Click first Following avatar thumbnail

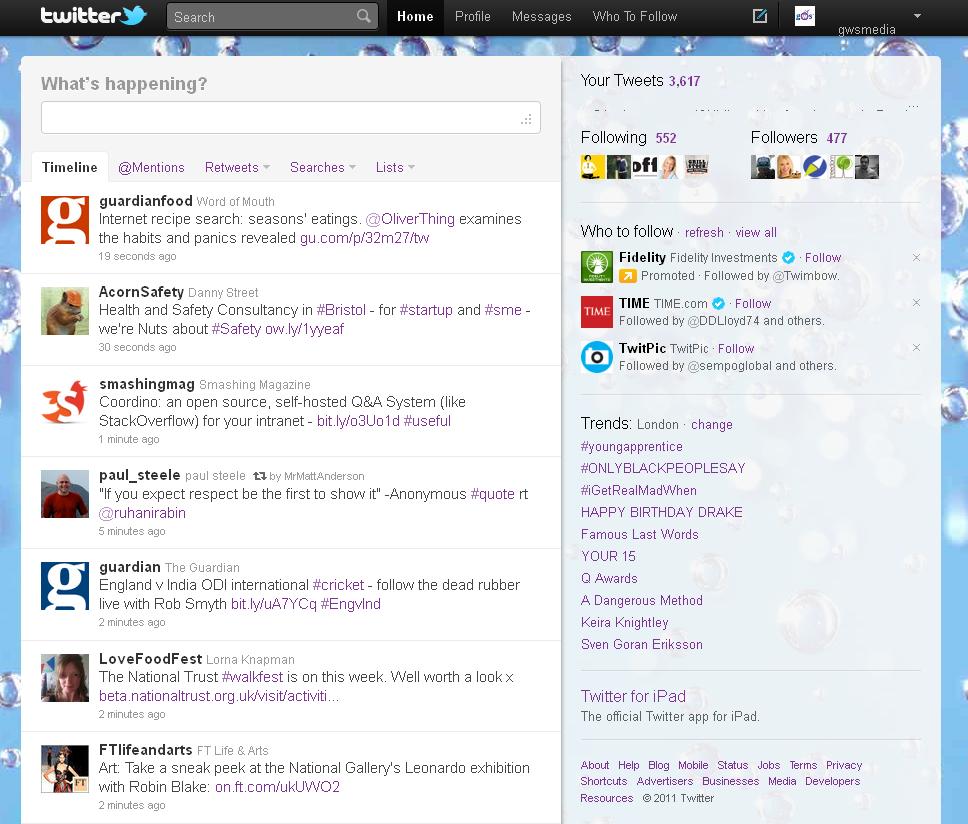click(592, 167)
